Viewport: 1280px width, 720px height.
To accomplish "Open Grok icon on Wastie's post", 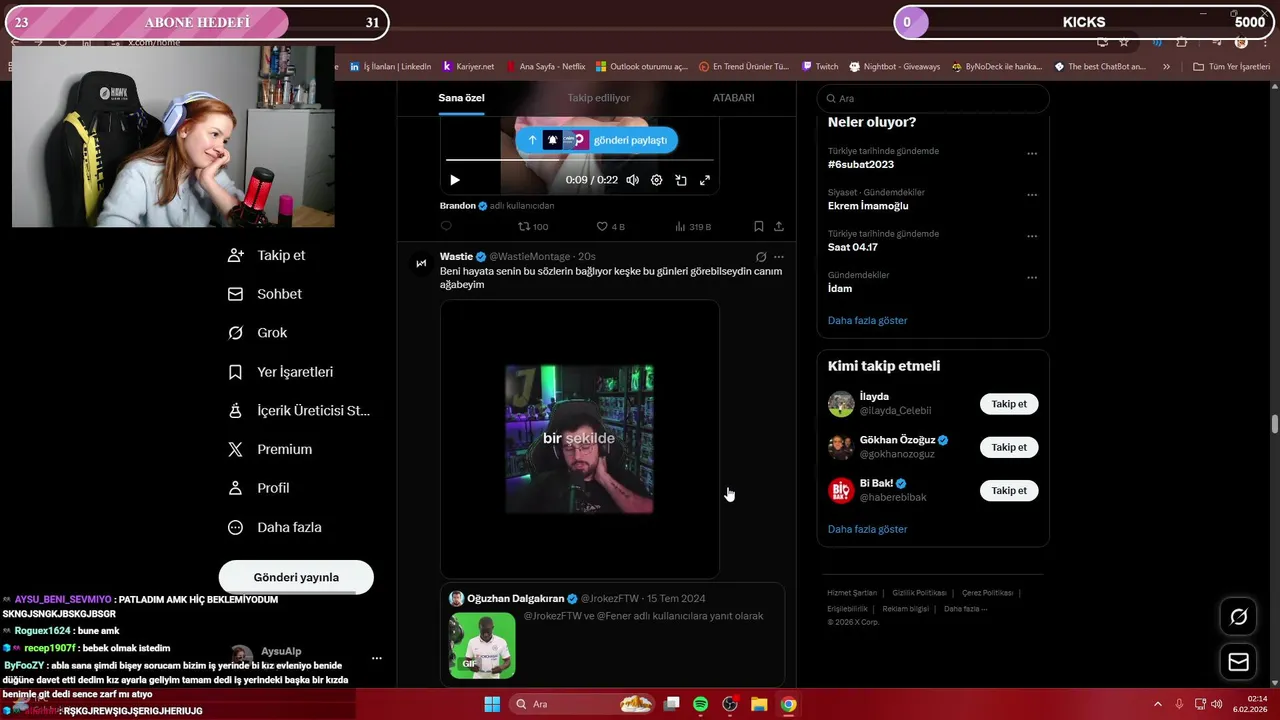I will [761, 257].
